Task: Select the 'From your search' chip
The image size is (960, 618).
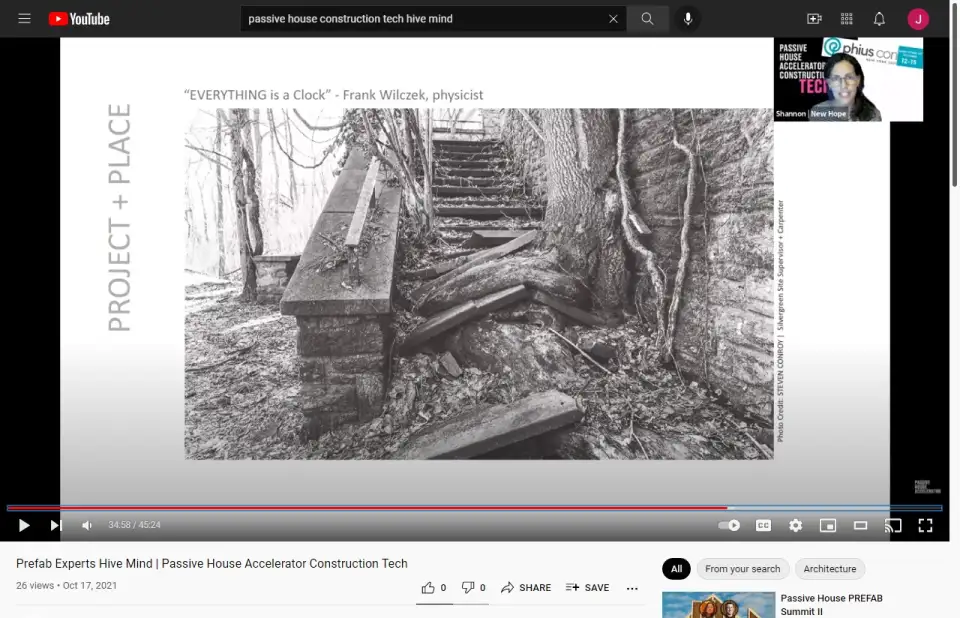Action: (x=742, y=569)
